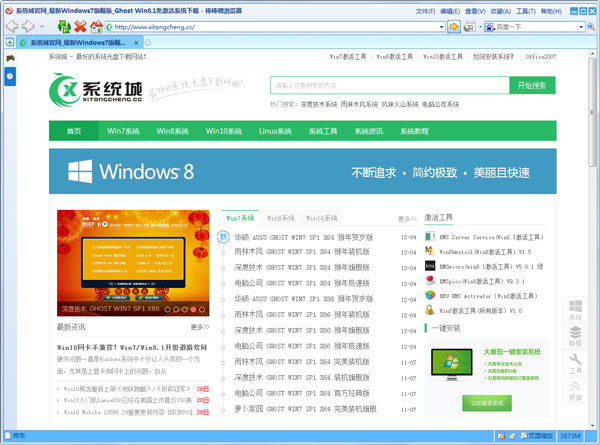
Task: Open the 收藏(A) menu
Action: pyautogui.click(x=501, y=11)
